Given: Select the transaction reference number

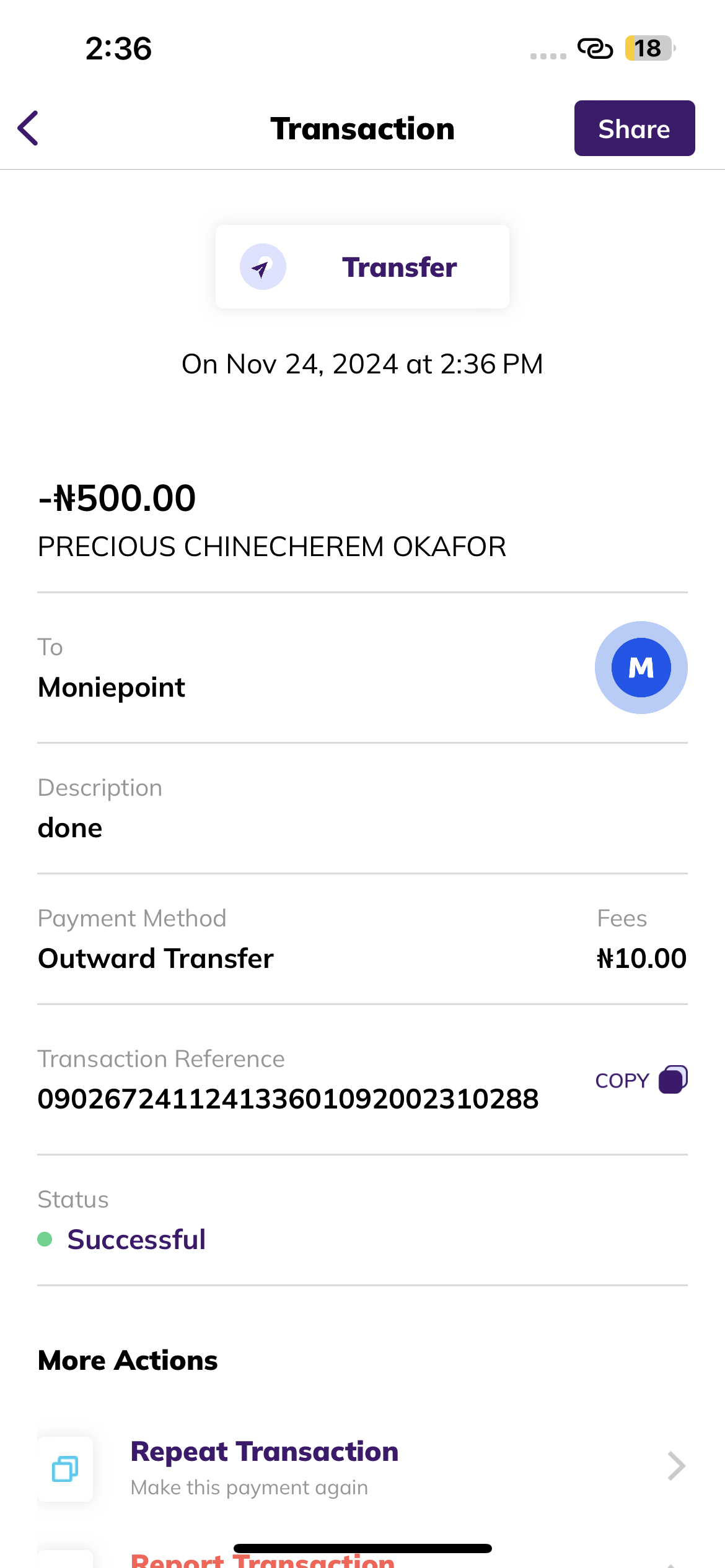Looking at the screenshot, I should click(x=288, y=1099).
